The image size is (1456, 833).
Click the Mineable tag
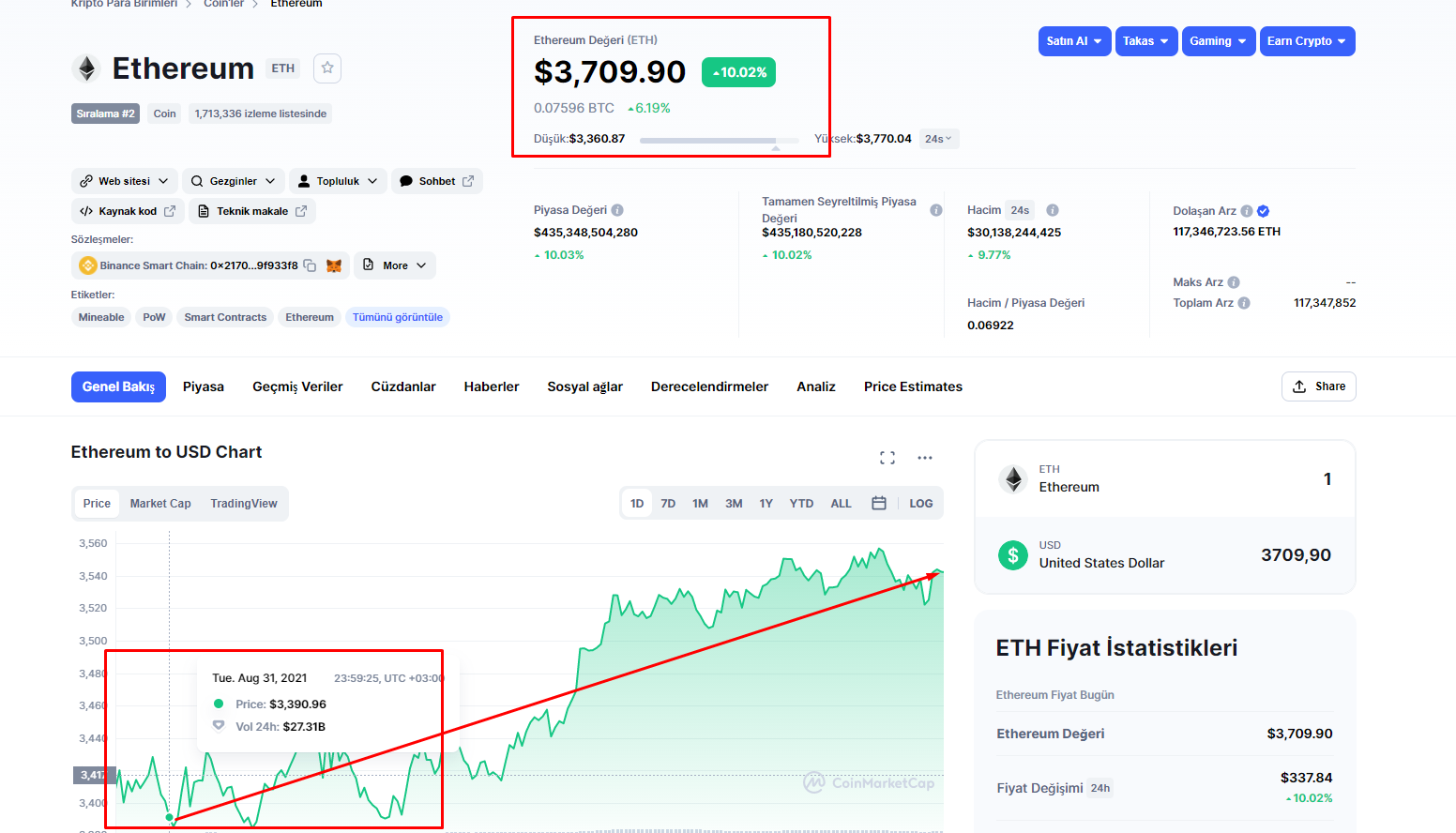pyautogui.click(x=101, y=317)
